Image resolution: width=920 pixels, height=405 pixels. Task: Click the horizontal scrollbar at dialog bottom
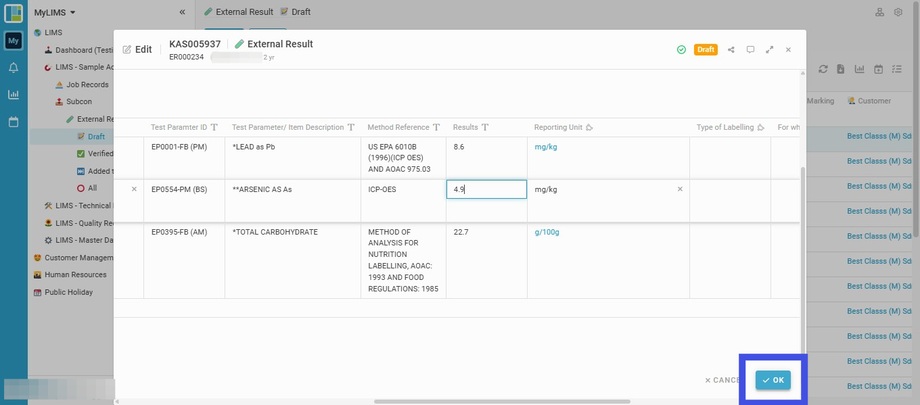[500, 401]
